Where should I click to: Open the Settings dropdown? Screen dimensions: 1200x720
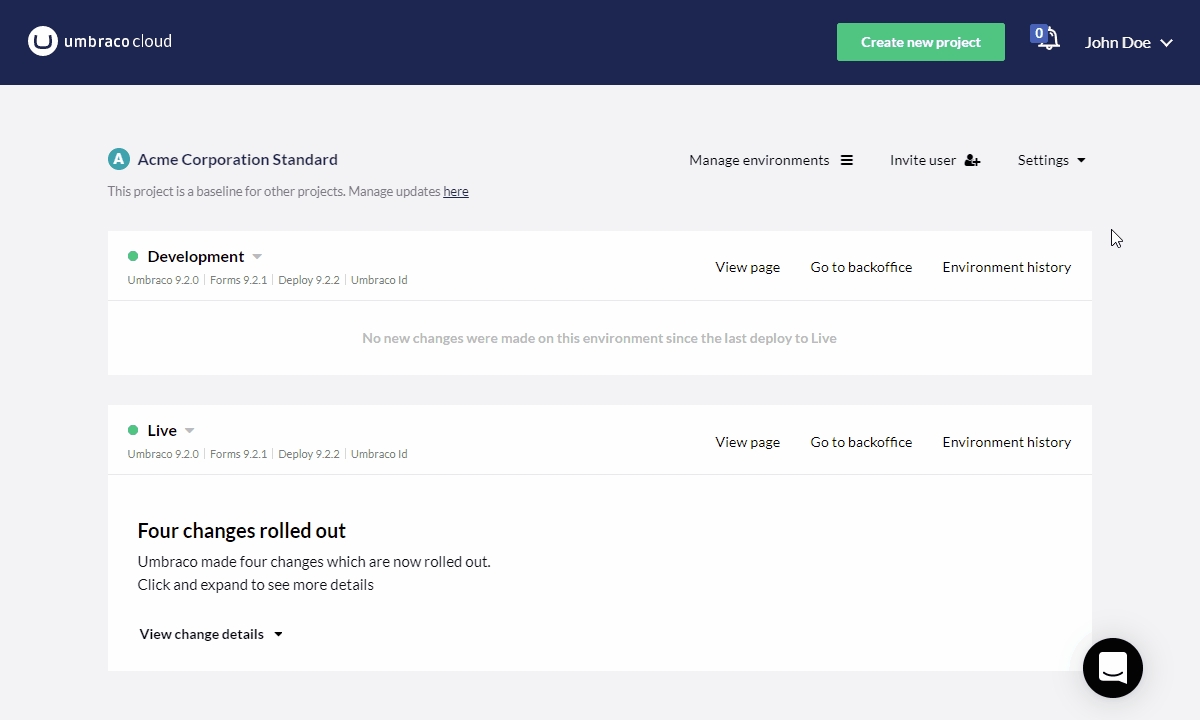1051,160
